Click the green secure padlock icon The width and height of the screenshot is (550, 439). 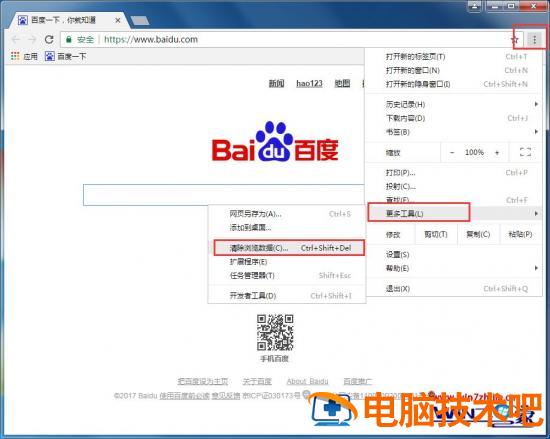tap(69, 39)
